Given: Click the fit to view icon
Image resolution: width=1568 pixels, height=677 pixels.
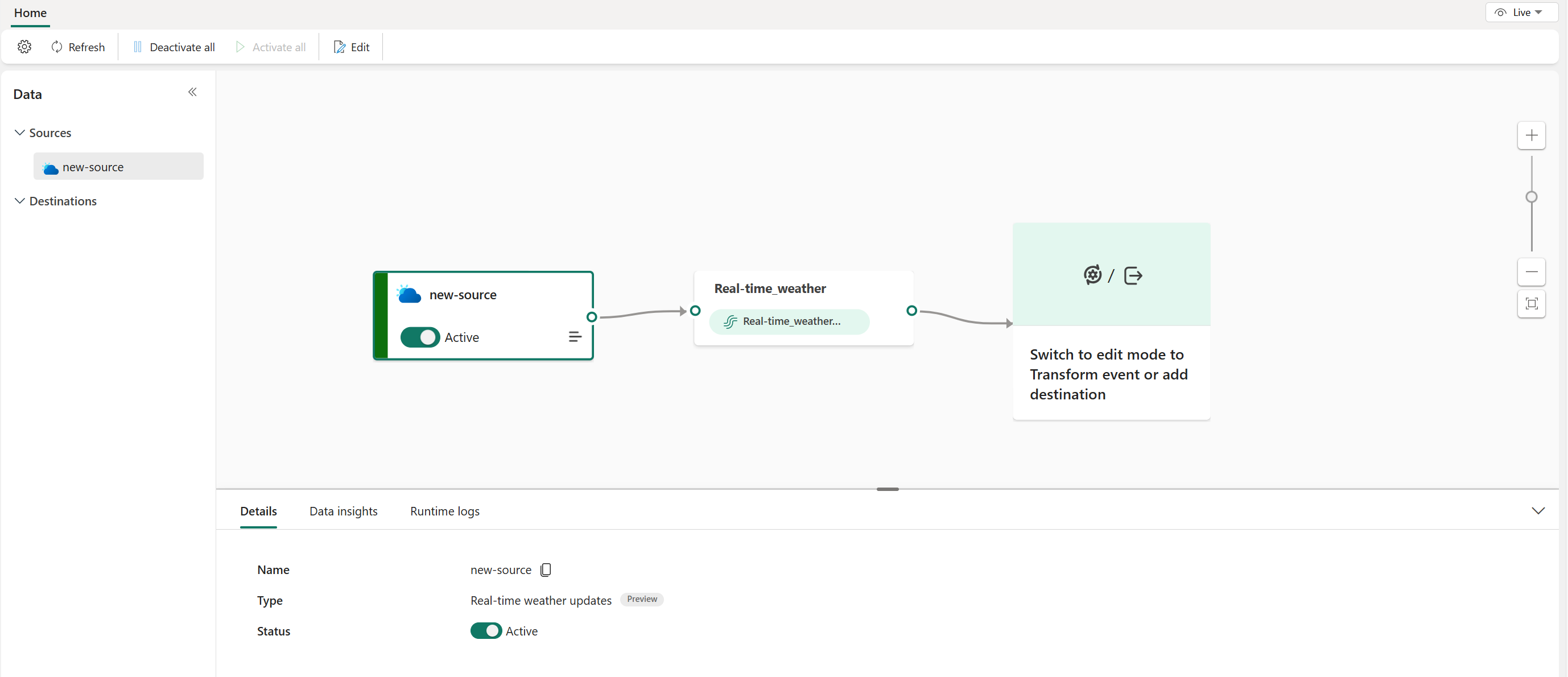Looking at the screenshot, I should pyautogui.click(x=1531, y=303).
